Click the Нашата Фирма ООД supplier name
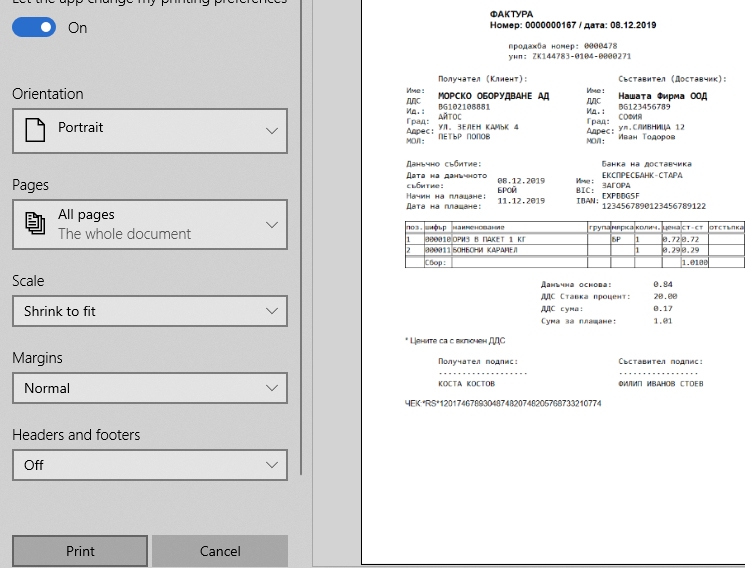This screenshot has height=568, width=745. click(662, 96)
